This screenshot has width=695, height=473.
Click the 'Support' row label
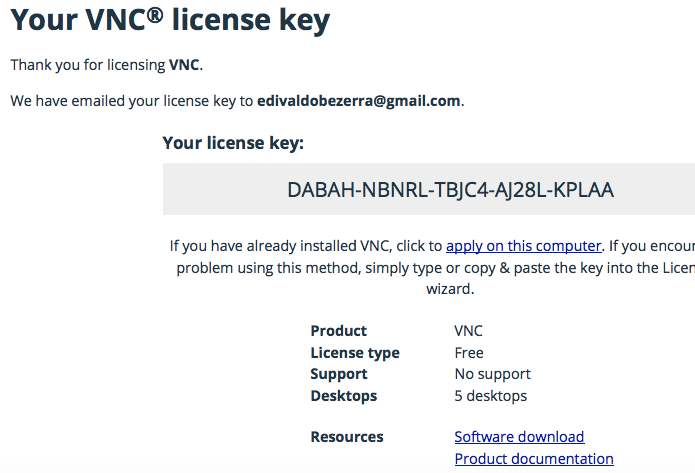(339, 374)
